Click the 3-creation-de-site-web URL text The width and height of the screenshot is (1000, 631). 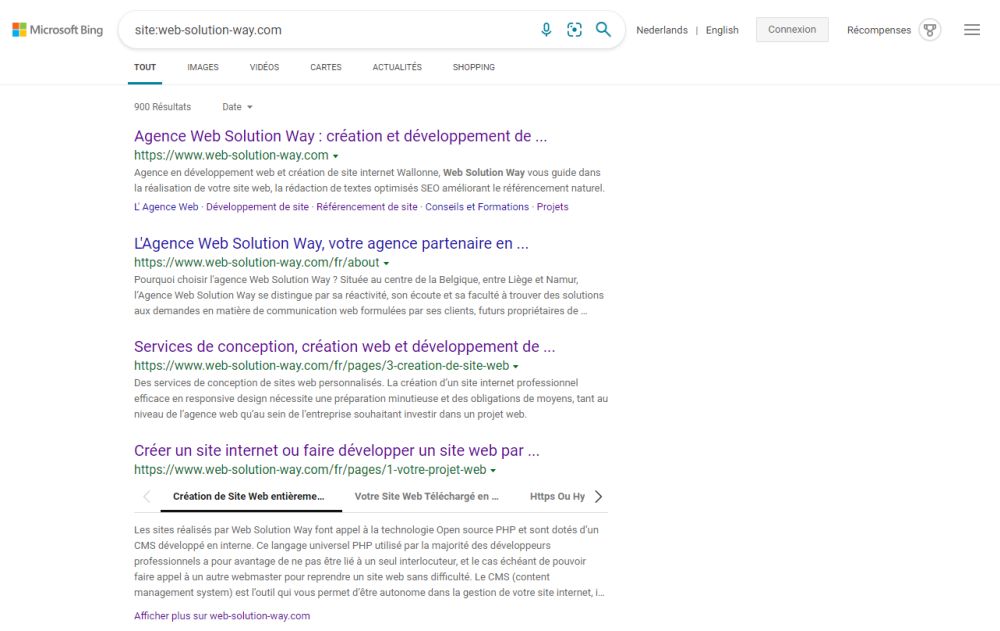tap(321, 366)
